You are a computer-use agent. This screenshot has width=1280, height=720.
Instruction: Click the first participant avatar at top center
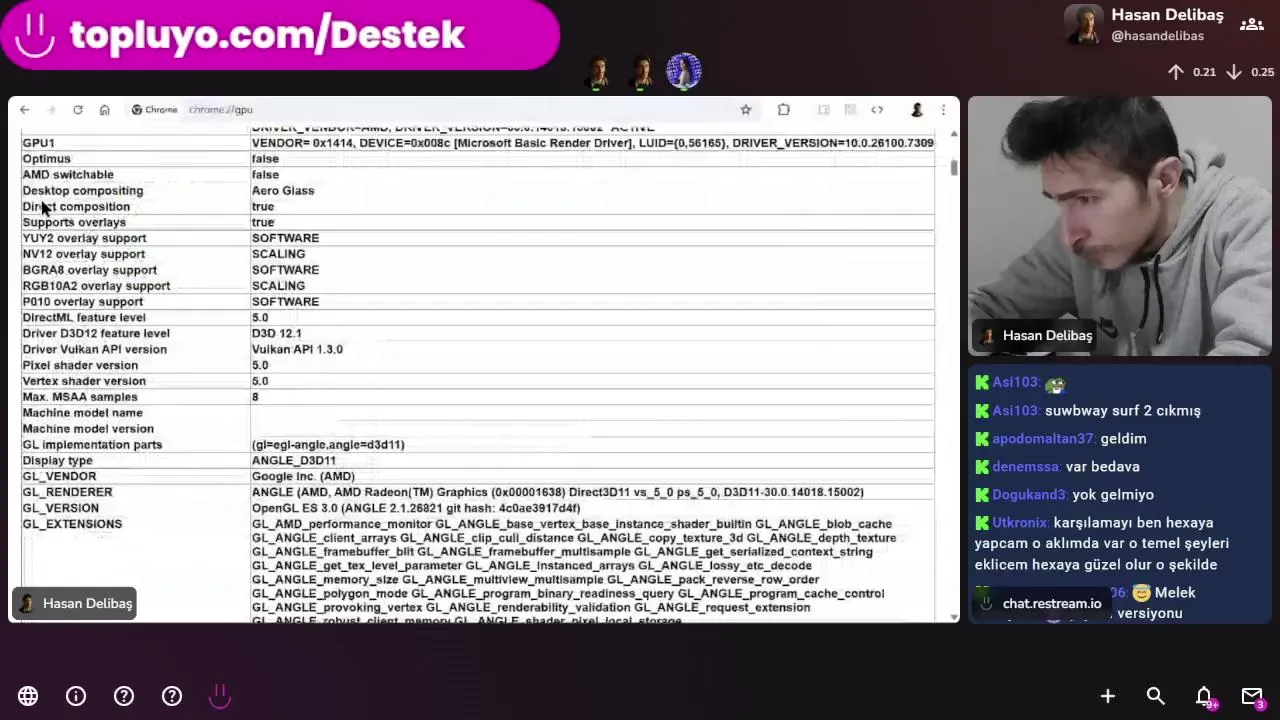pos(599,72)
